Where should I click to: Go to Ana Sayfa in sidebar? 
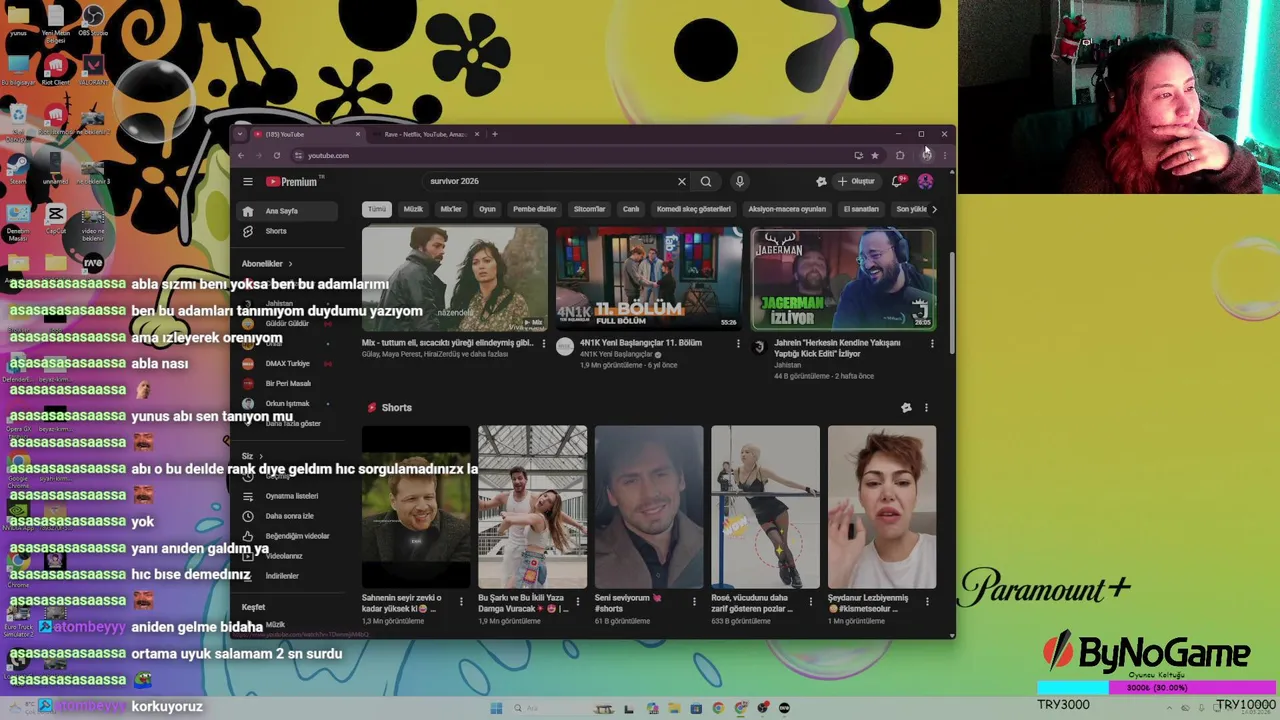click(285, 211)
